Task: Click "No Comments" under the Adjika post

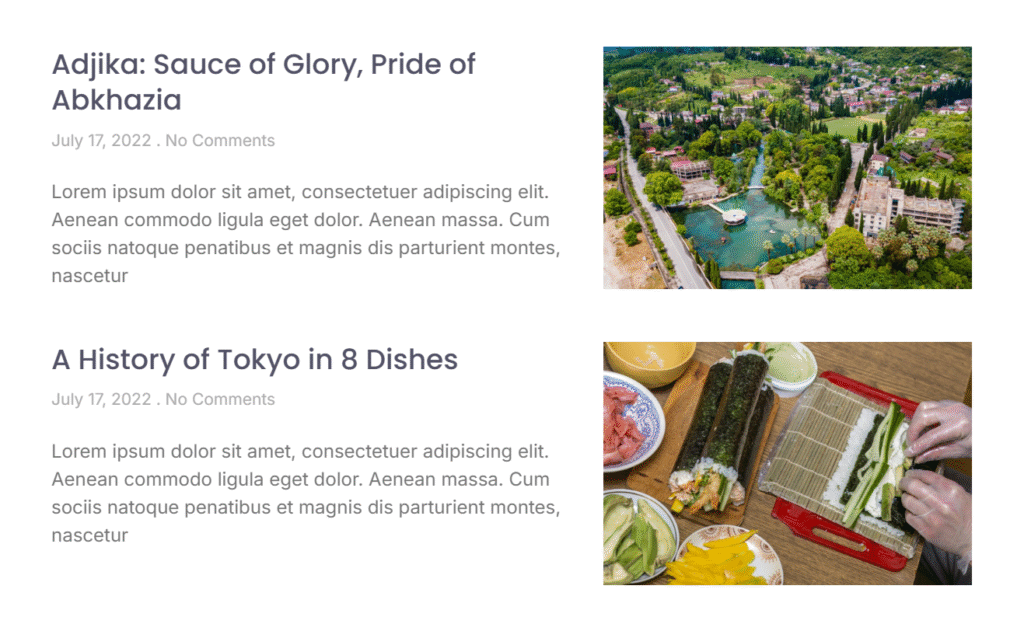Action: coord(220,141)
